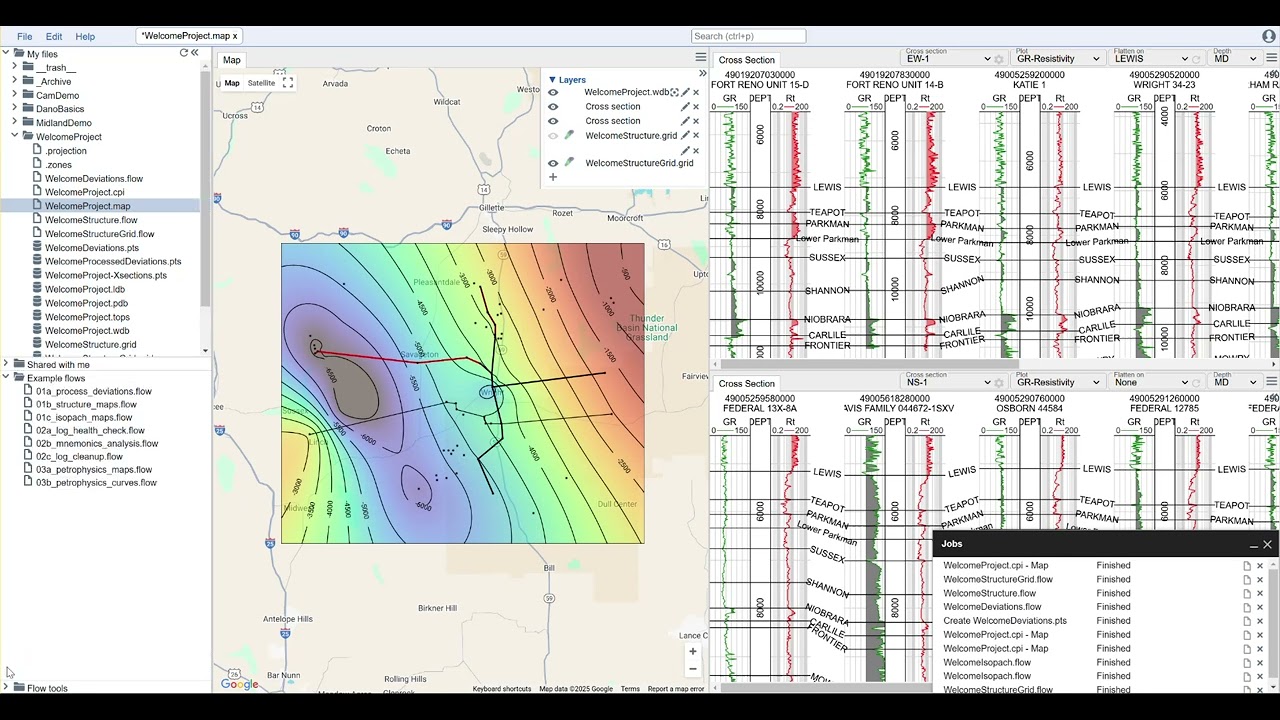Select the Map panel tab
The height and width of the screenshot is (720, 1280).
[232, 60]
